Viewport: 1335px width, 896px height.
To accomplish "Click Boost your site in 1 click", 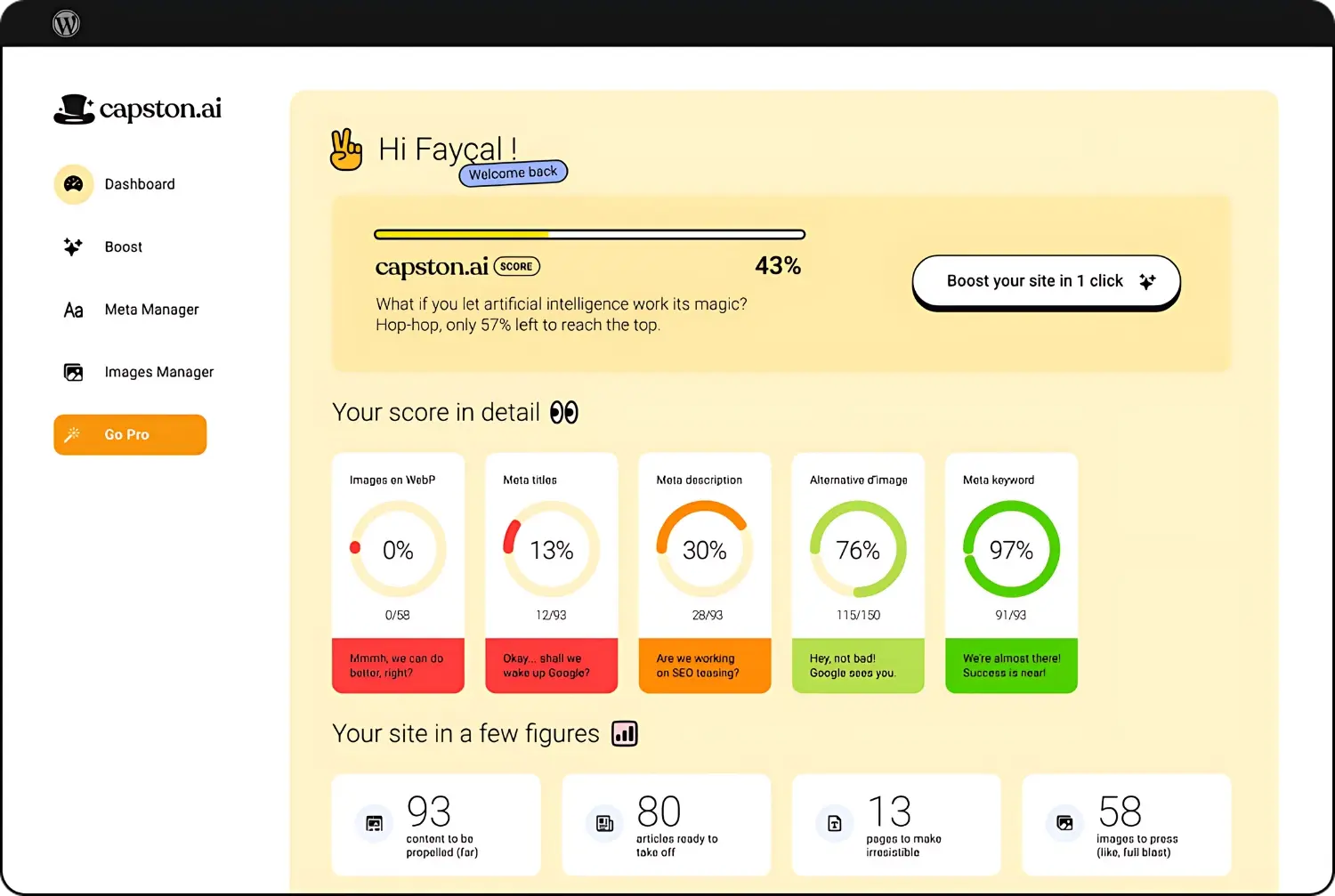I will (x=1046, y=281).
